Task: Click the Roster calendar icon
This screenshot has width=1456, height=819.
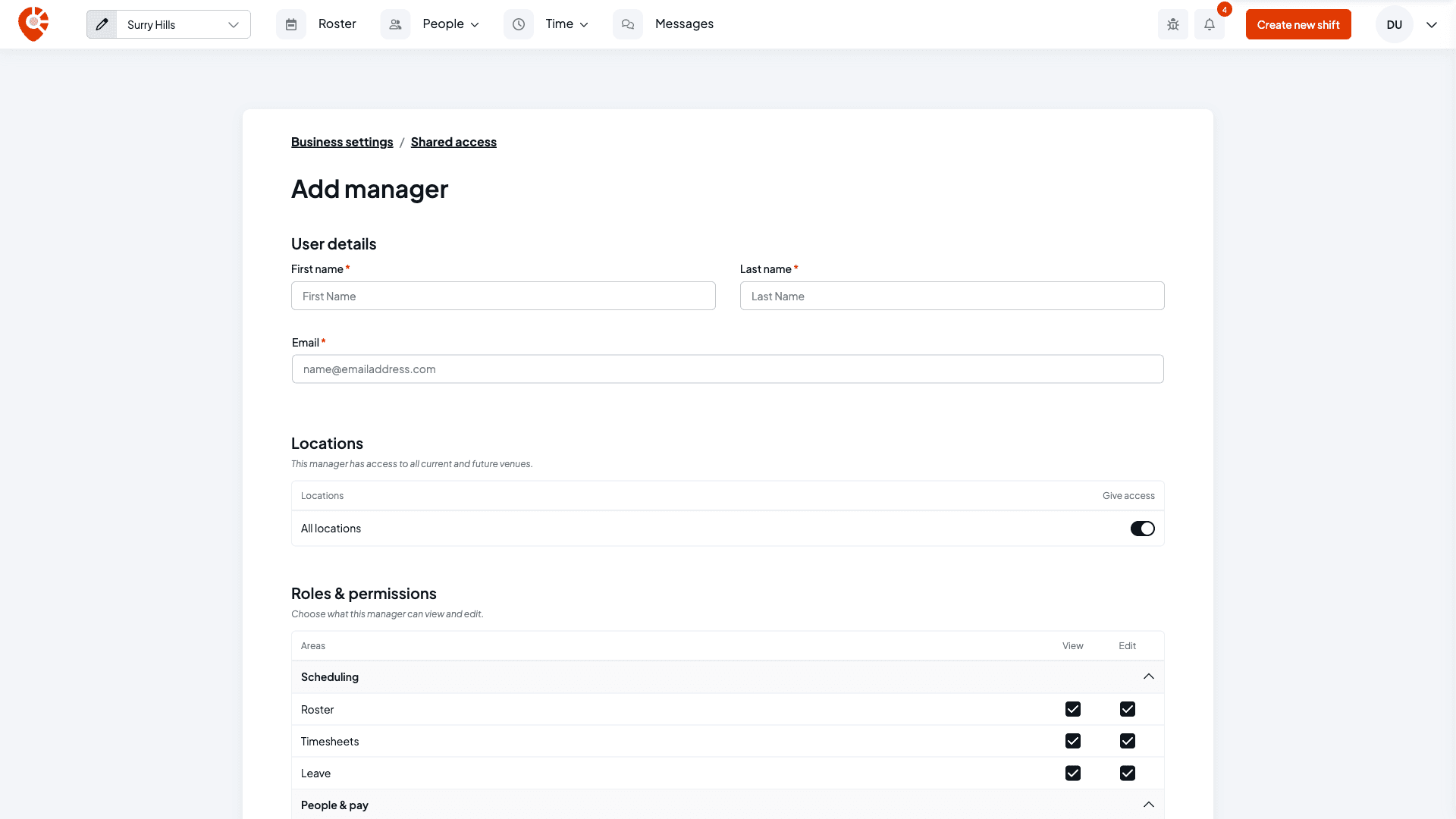Action: click(291, 24)
